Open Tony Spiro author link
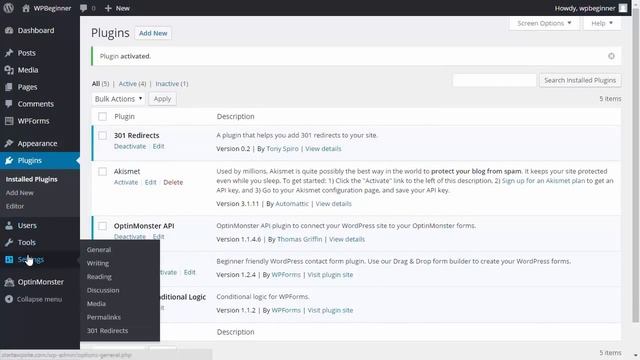This screenshot has height=360, width=640. (x=282, y=149)
